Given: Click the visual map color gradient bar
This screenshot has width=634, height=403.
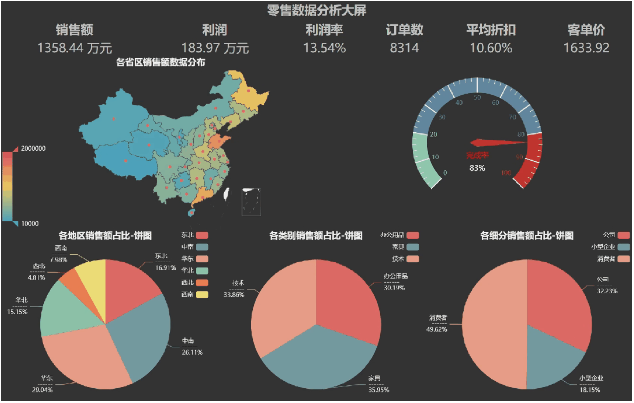Looking at the screenshot, I should [x=8, y=183].
